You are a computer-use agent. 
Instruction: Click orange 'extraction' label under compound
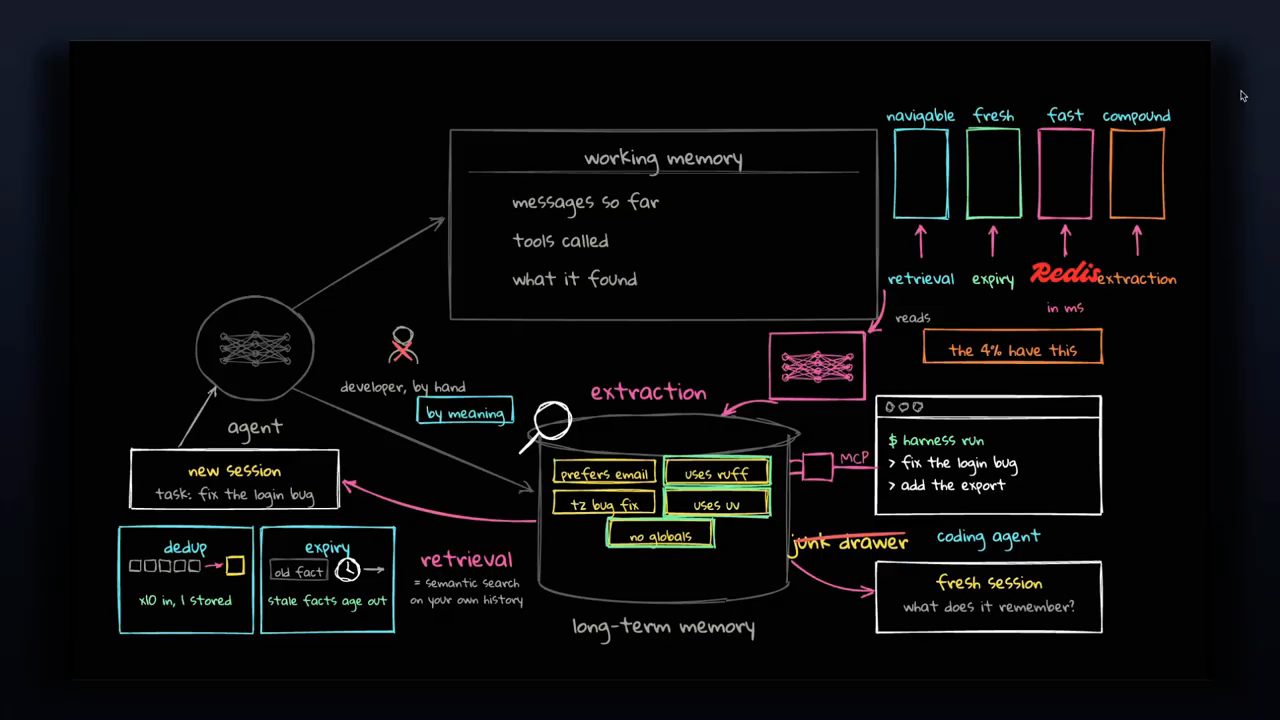tap(1137, 279)
